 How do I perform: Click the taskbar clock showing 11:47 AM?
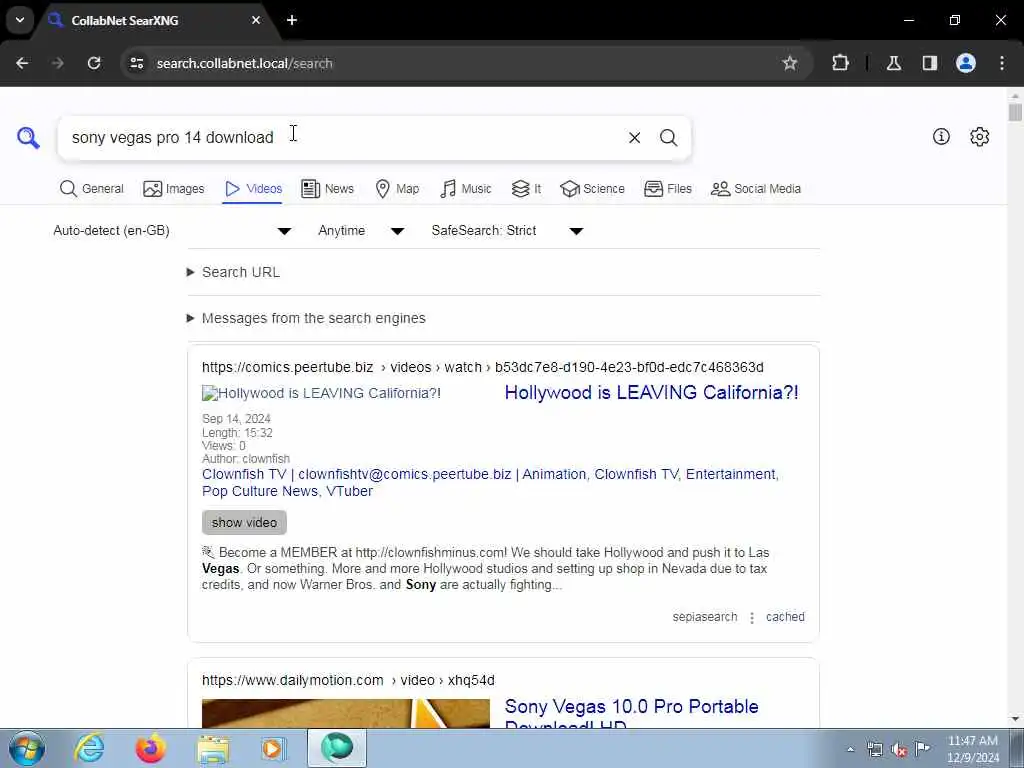[973, 748]
